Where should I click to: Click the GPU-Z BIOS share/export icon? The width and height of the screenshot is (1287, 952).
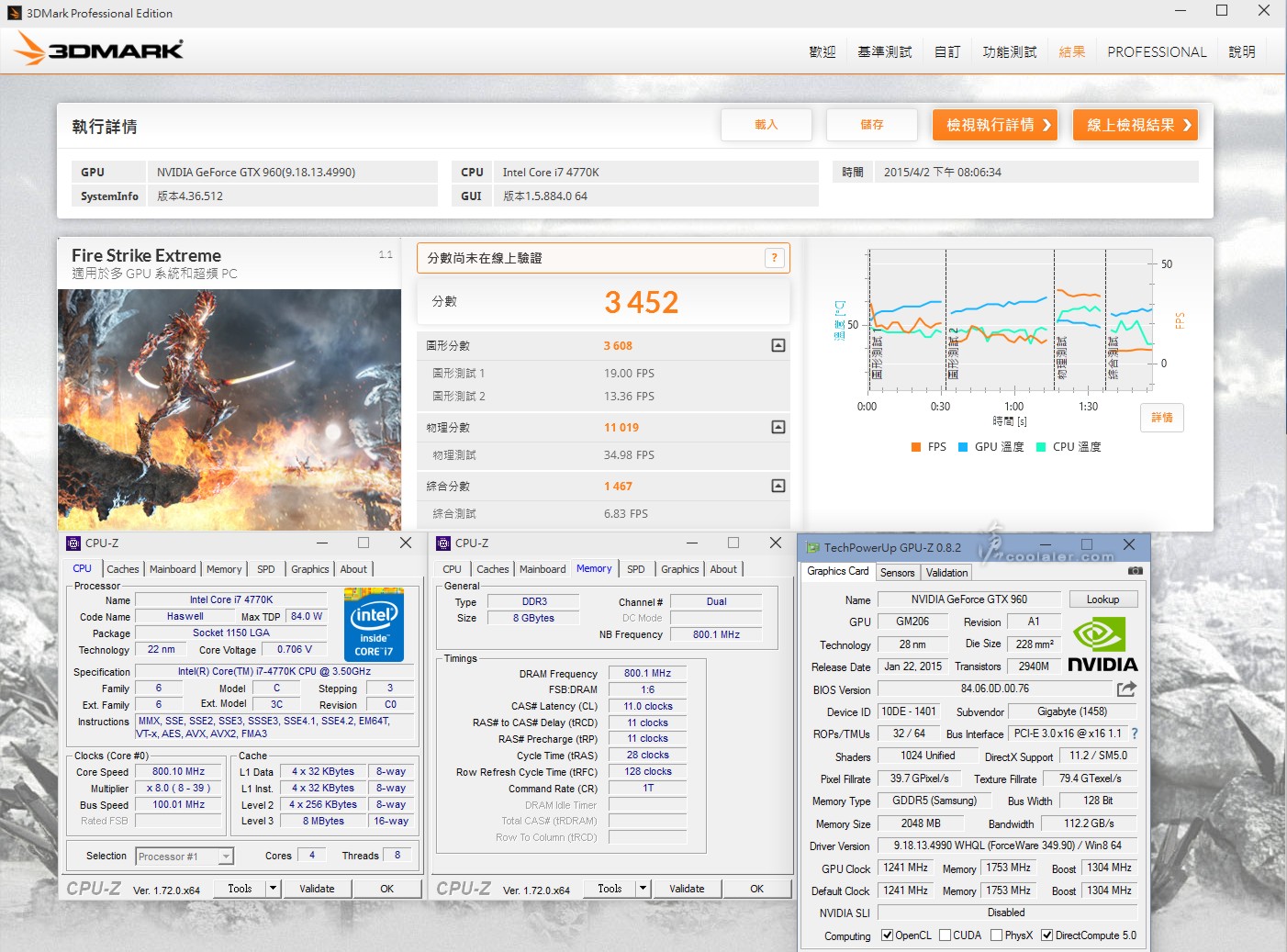(x=1126, y=689)
